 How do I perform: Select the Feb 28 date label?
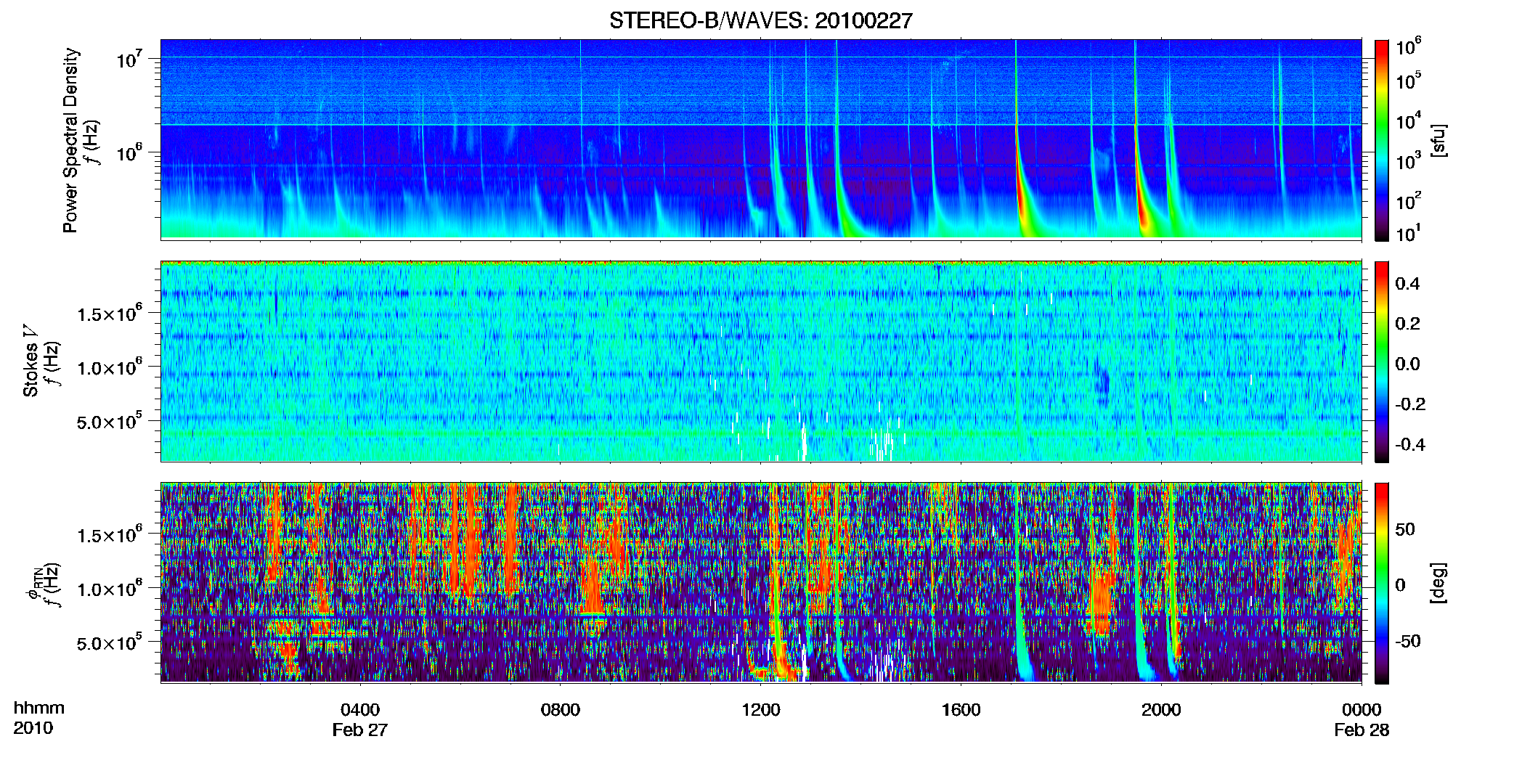click(1362, 730)
